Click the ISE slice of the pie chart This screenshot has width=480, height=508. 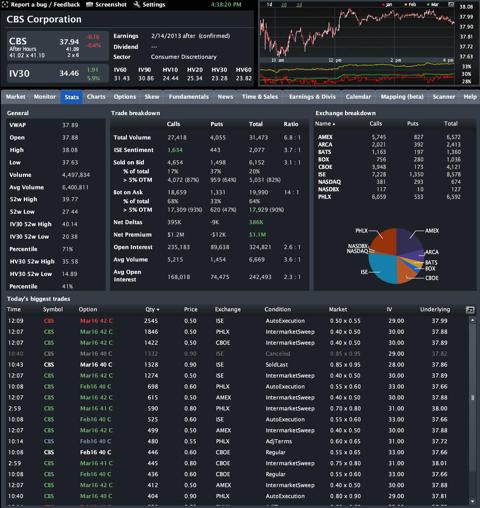point(383,268)
